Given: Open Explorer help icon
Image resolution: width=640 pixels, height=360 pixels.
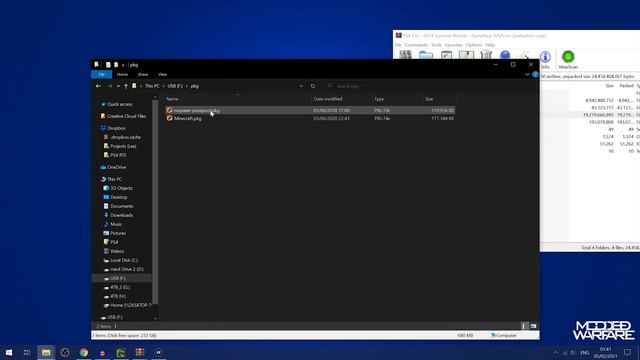Looking at the screenshot, I should tap(535, 74).
